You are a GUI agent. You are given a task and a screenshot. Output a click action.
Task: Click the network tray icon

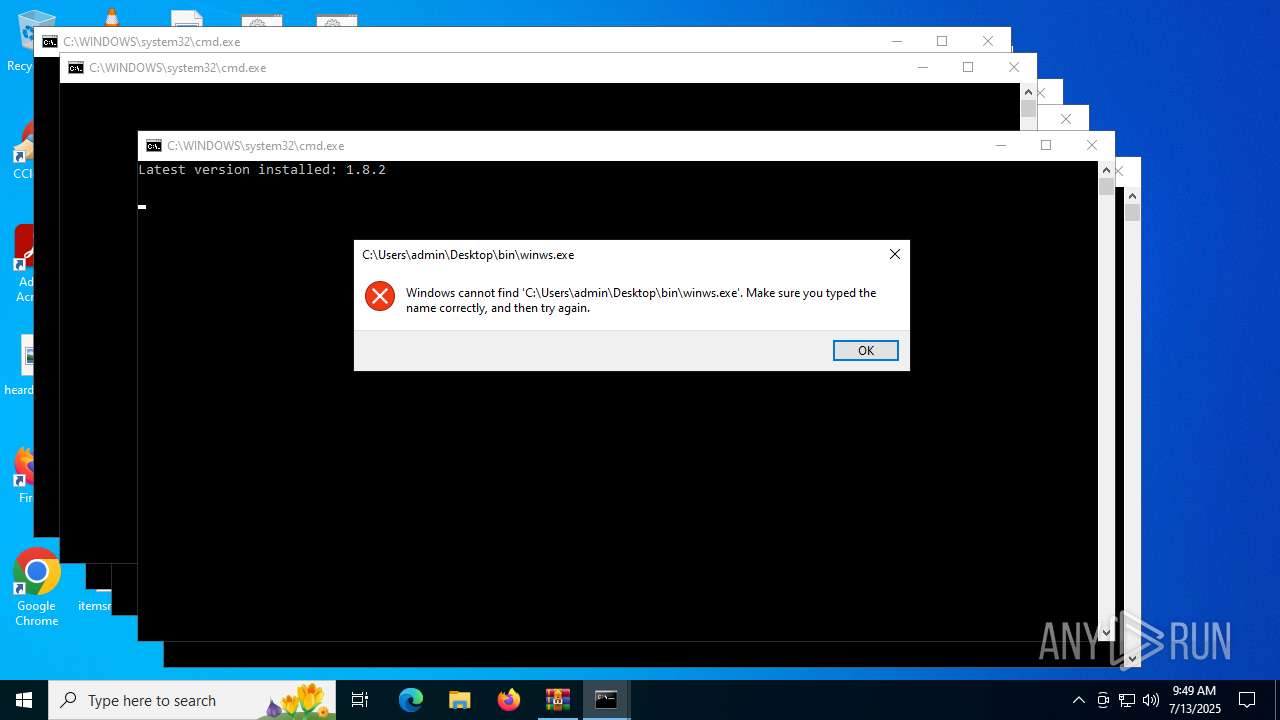(x=1127, y=700)
